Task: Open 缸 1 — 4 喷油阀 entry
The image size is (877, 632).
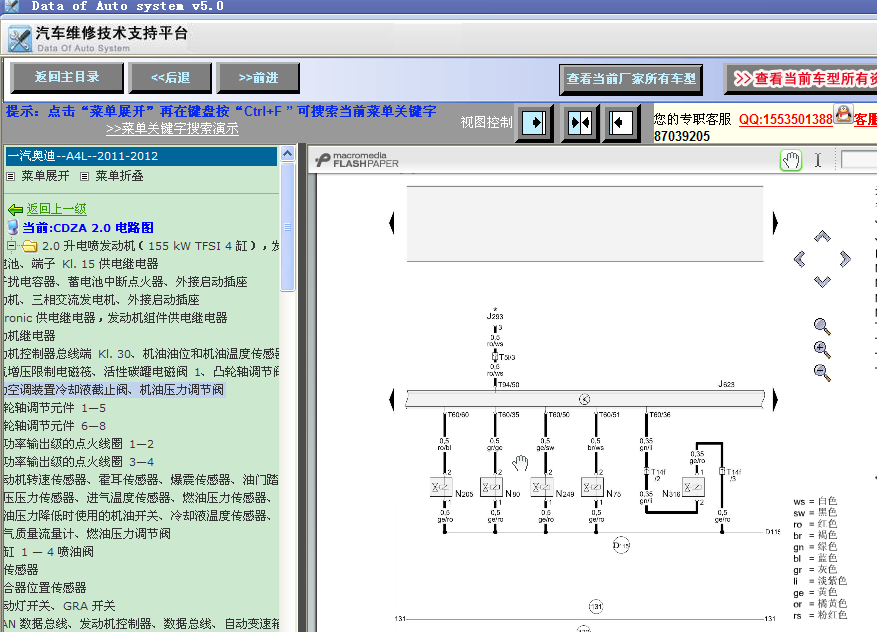Action: point(49,552)
